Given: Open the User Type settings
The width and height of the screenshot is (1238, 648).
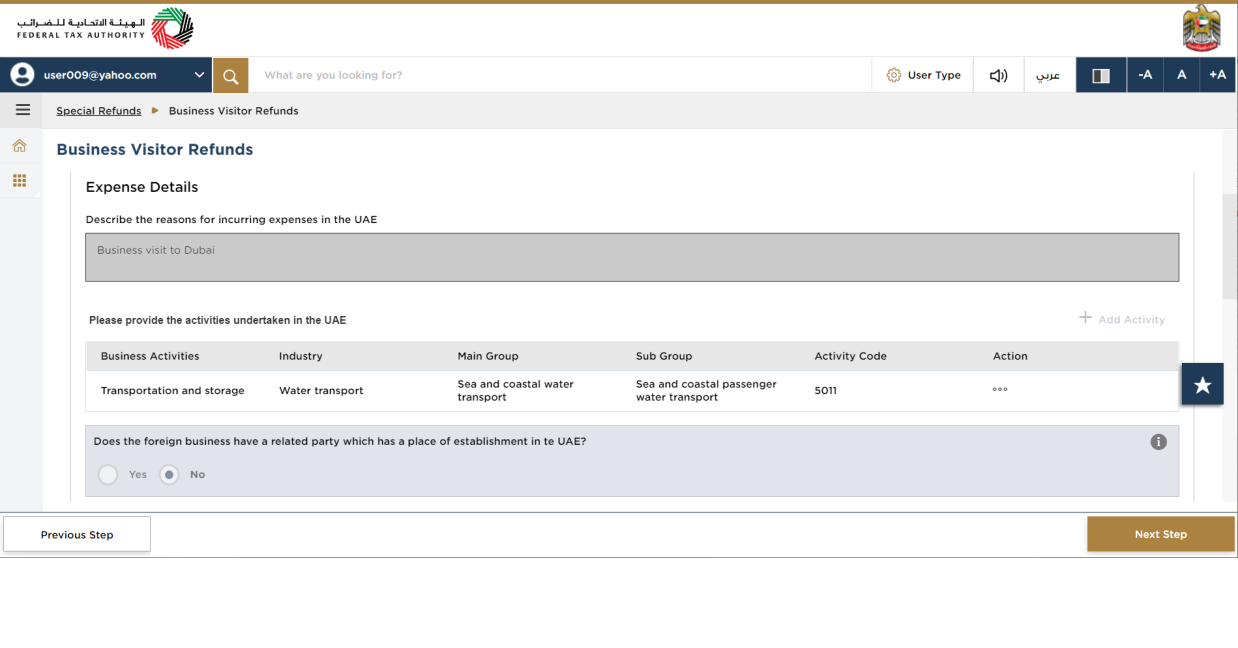Looking at the screenshot, I should (x=923, y=75).
